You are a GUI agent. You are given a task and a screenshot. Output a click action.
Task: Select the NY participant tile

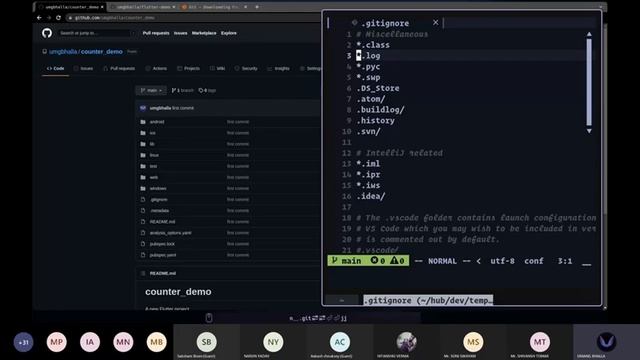tap(273, 342)
